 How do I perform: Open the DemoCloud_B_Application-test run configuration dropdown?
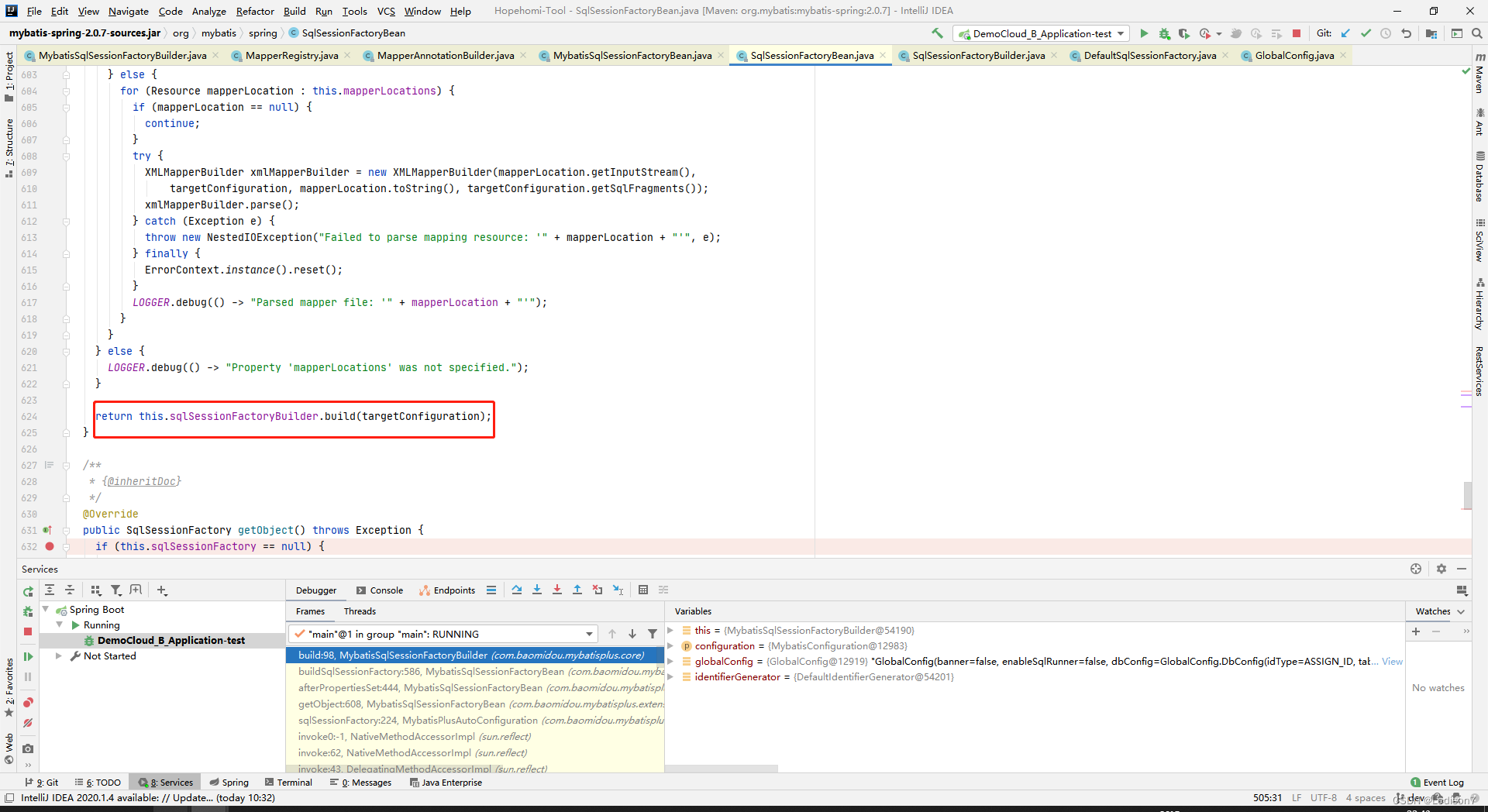(x=1041, y=33)
